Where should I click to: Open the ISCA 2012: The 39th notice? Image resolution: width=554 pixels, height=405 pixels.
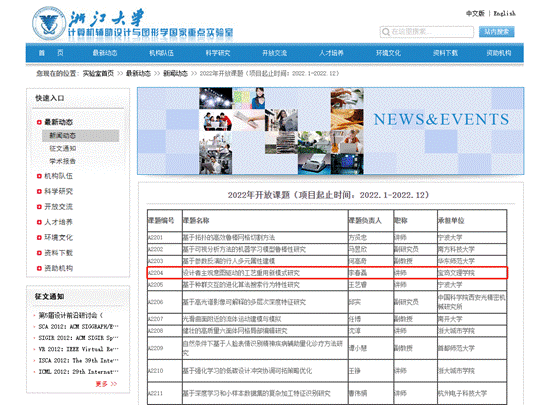(78, 360)
